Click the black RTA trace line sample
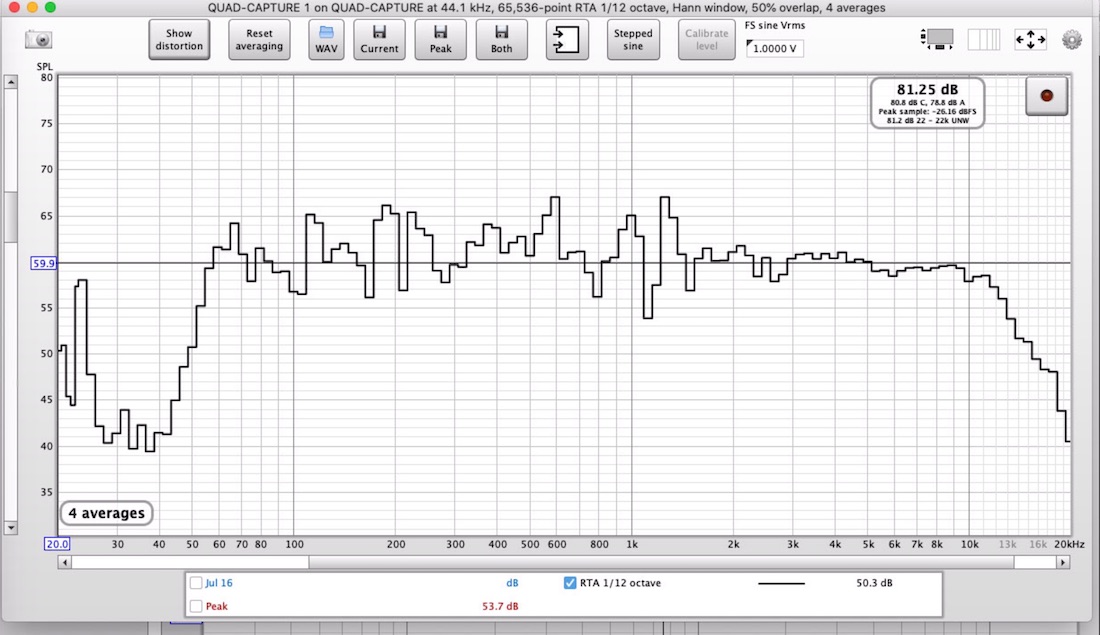 click(x=781, y=583)
